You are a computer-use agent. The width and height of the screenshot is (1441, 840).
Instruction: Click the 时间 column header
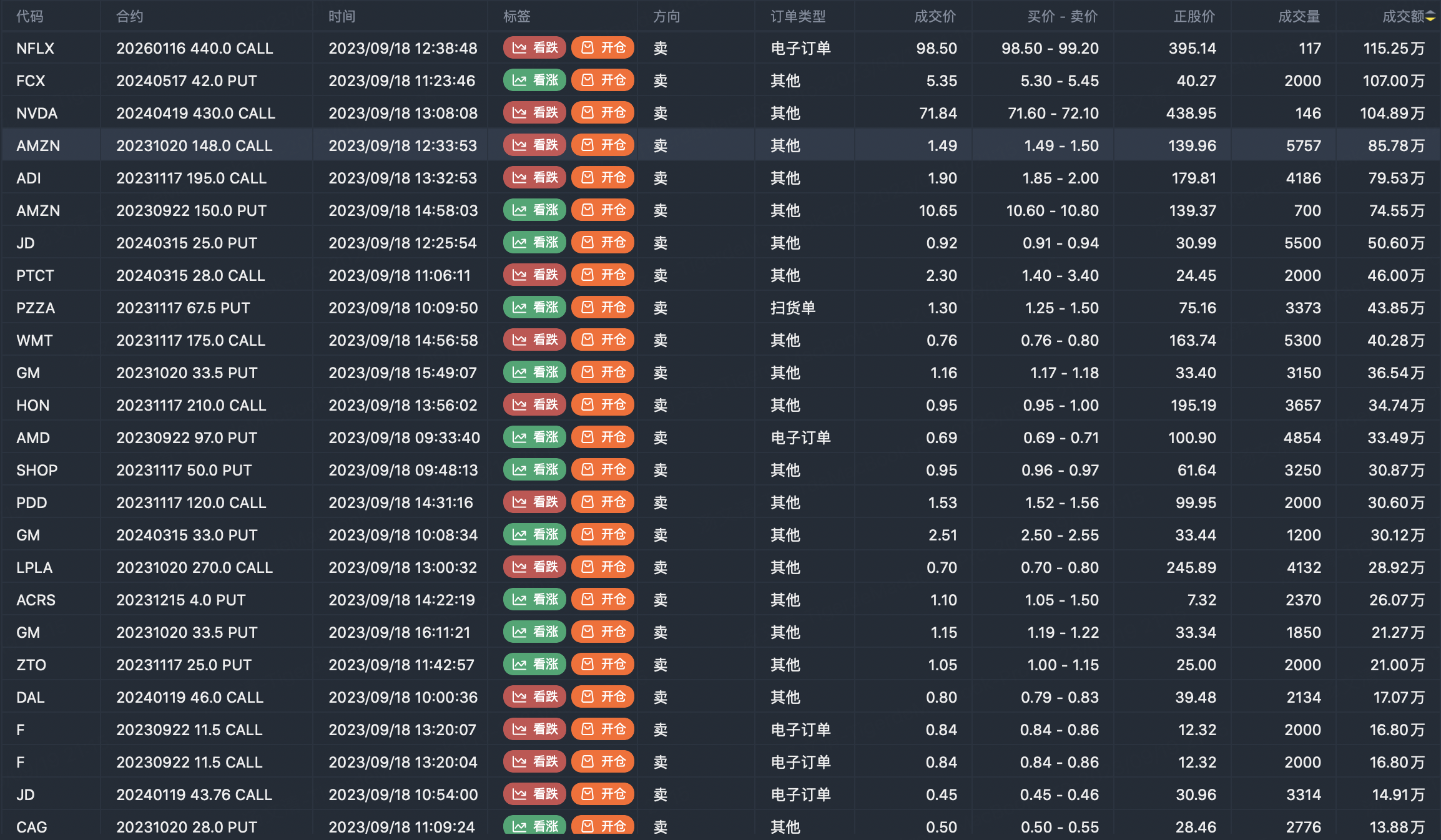point(342,17)
